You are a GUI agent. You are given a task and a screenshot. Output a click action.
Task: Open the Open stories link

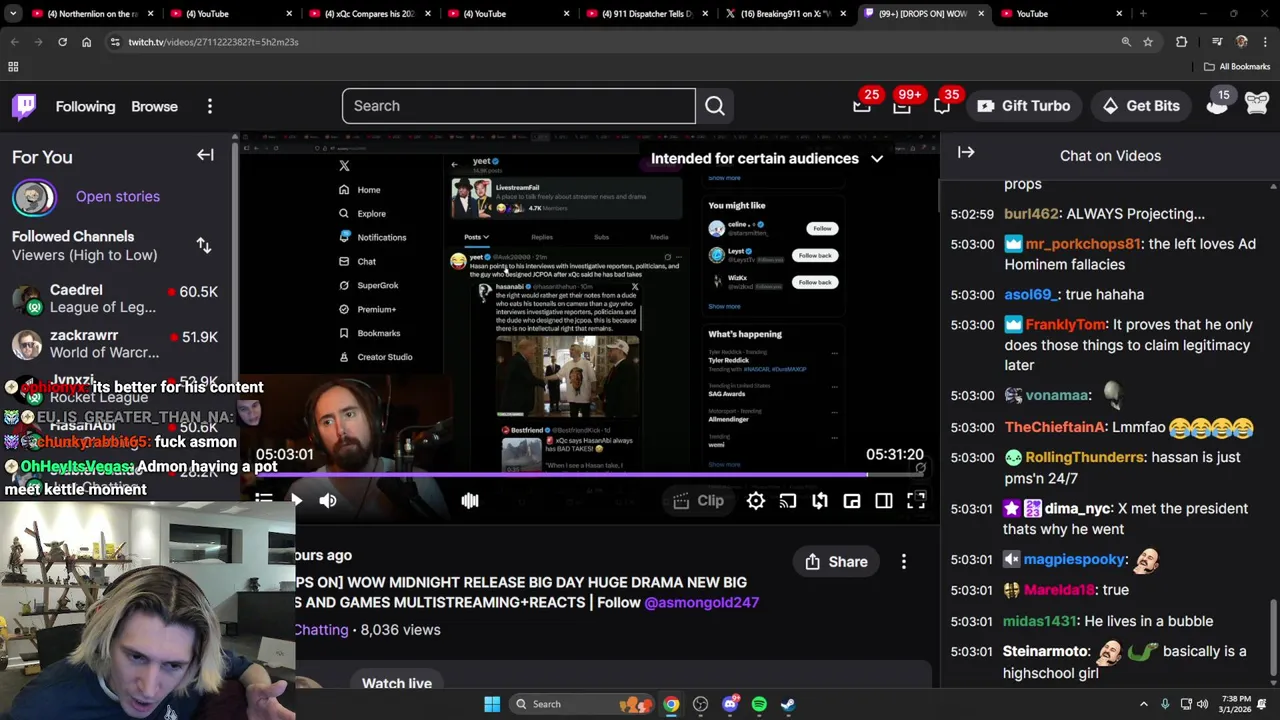point(118,196)
